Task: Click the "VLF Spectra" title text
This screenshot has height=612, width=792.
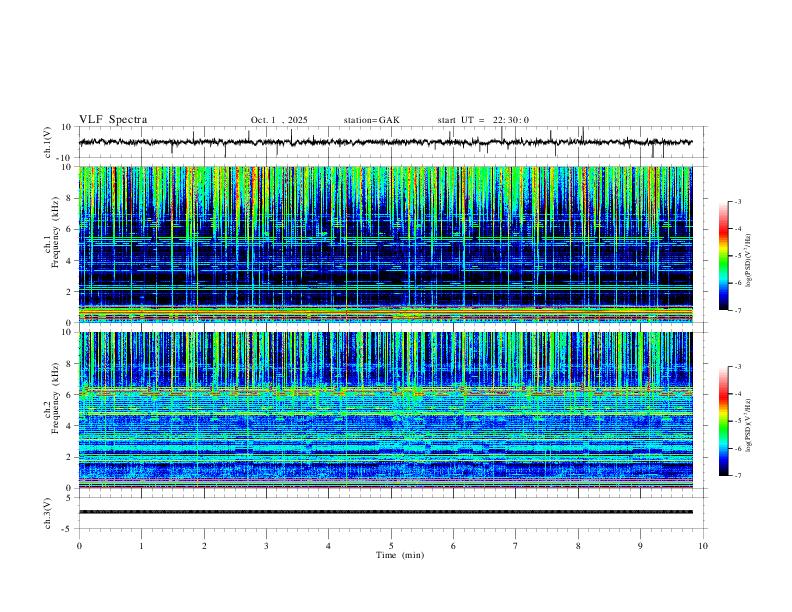Action: pos(113,120)
